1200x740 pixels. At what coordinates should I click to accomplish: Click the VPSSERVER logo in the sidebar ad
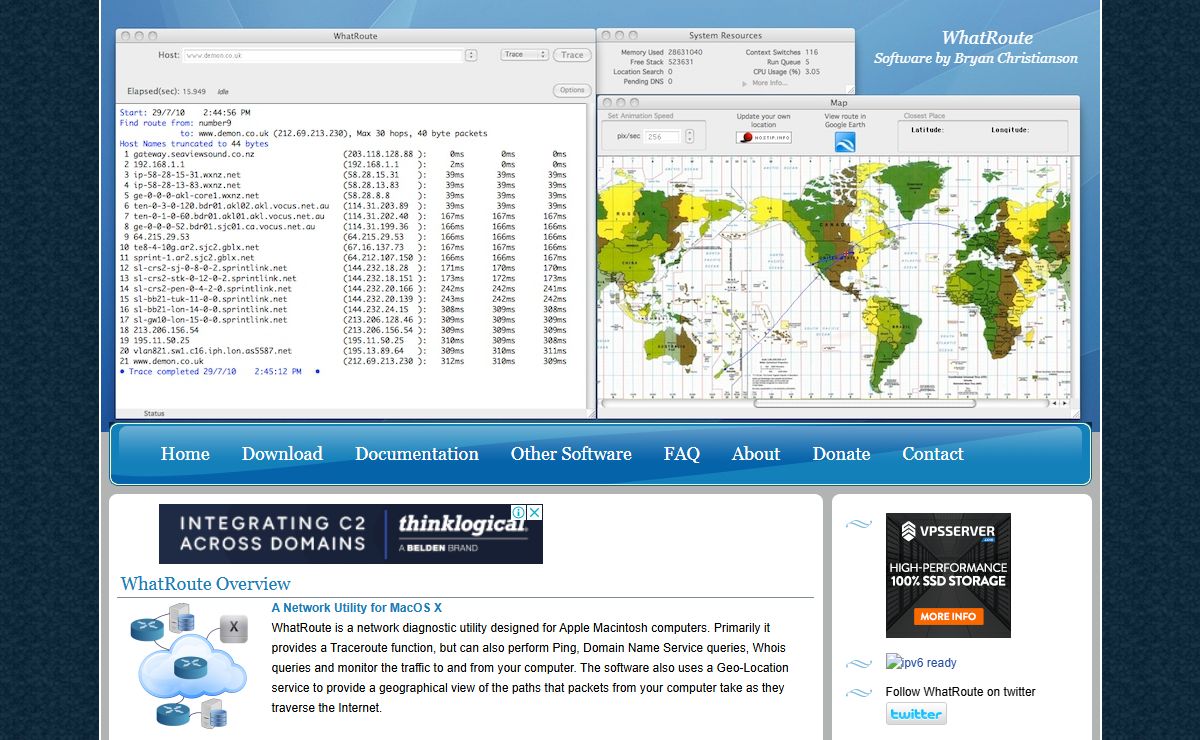(x=948, y=532)
